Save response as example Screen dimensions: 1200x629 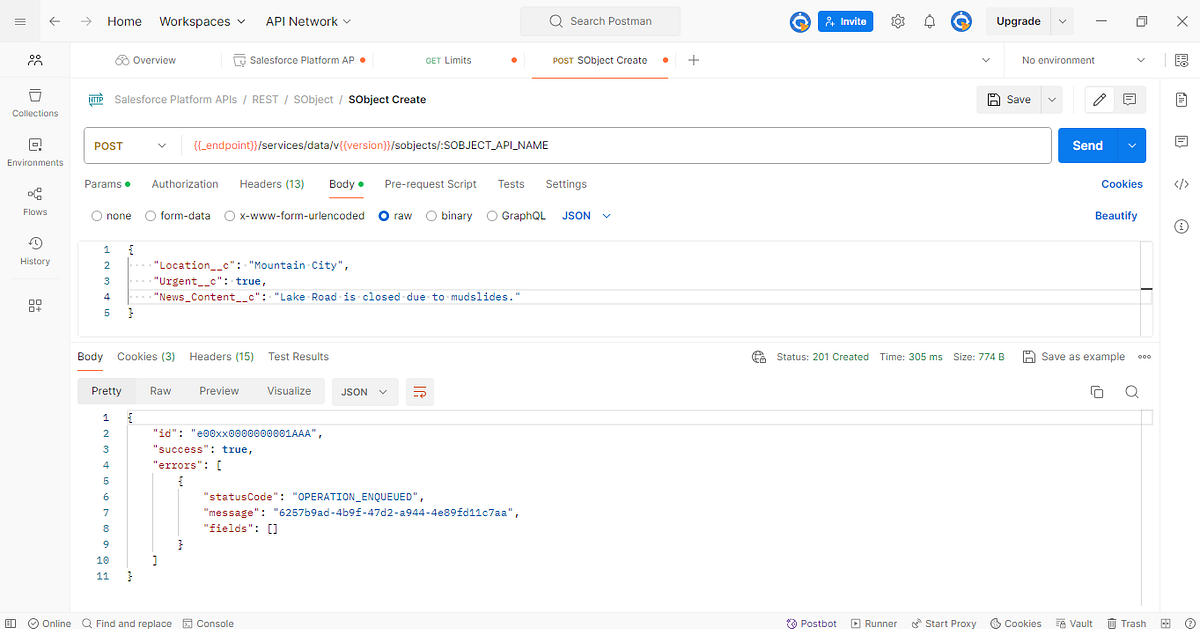tap(1073, 357)
